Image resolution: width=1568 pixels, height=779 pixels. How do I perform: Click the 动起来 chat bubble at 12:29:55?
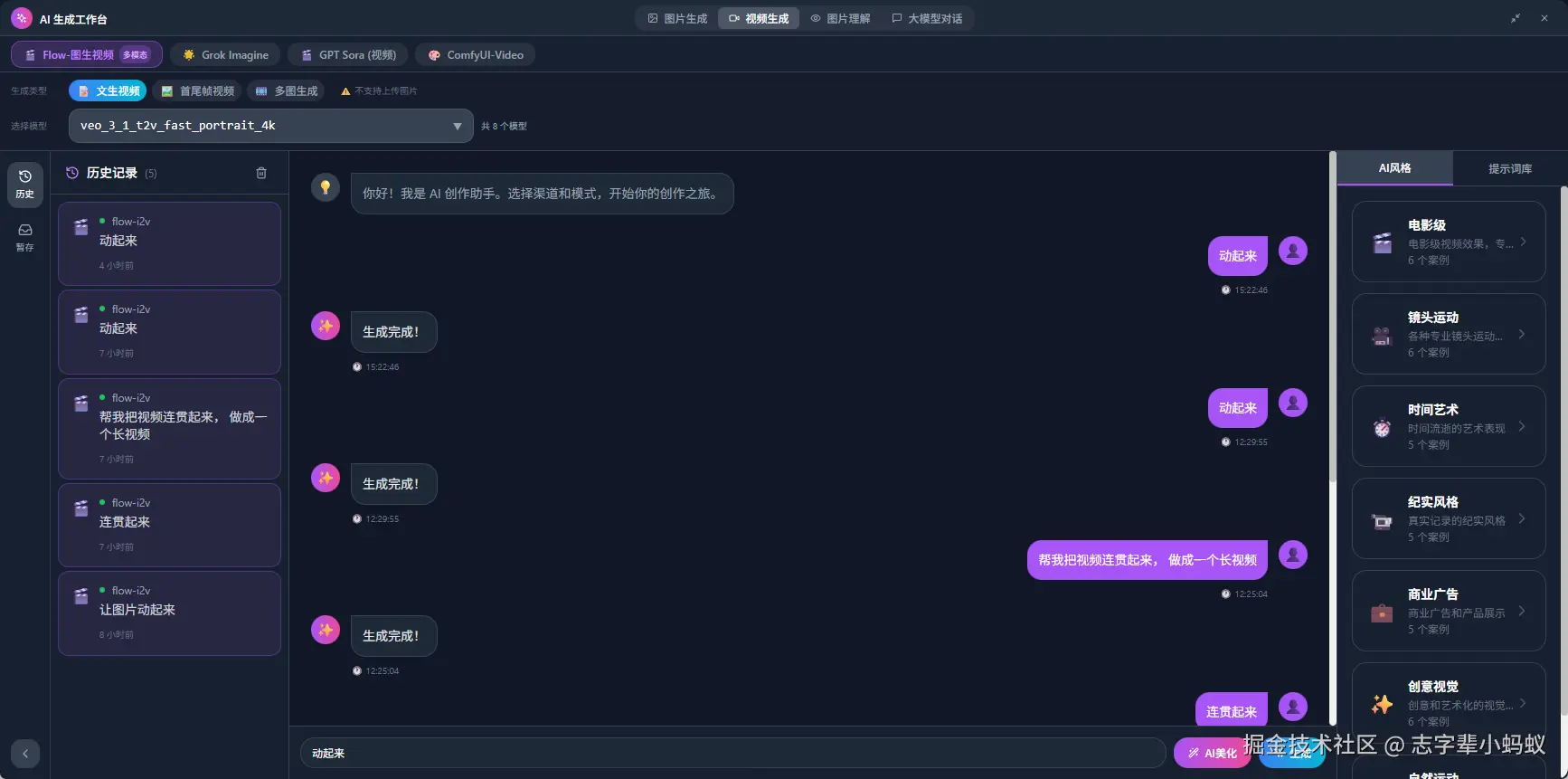[1238, 408]
